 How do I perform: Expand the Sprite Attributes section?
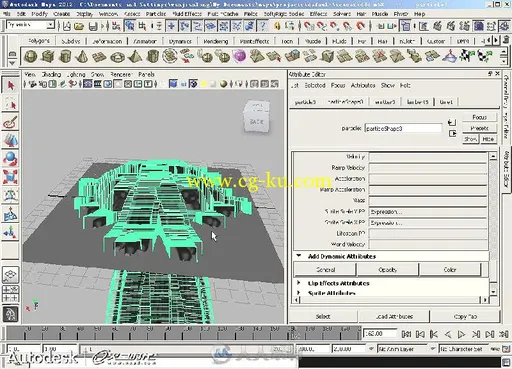coord(299,293)
